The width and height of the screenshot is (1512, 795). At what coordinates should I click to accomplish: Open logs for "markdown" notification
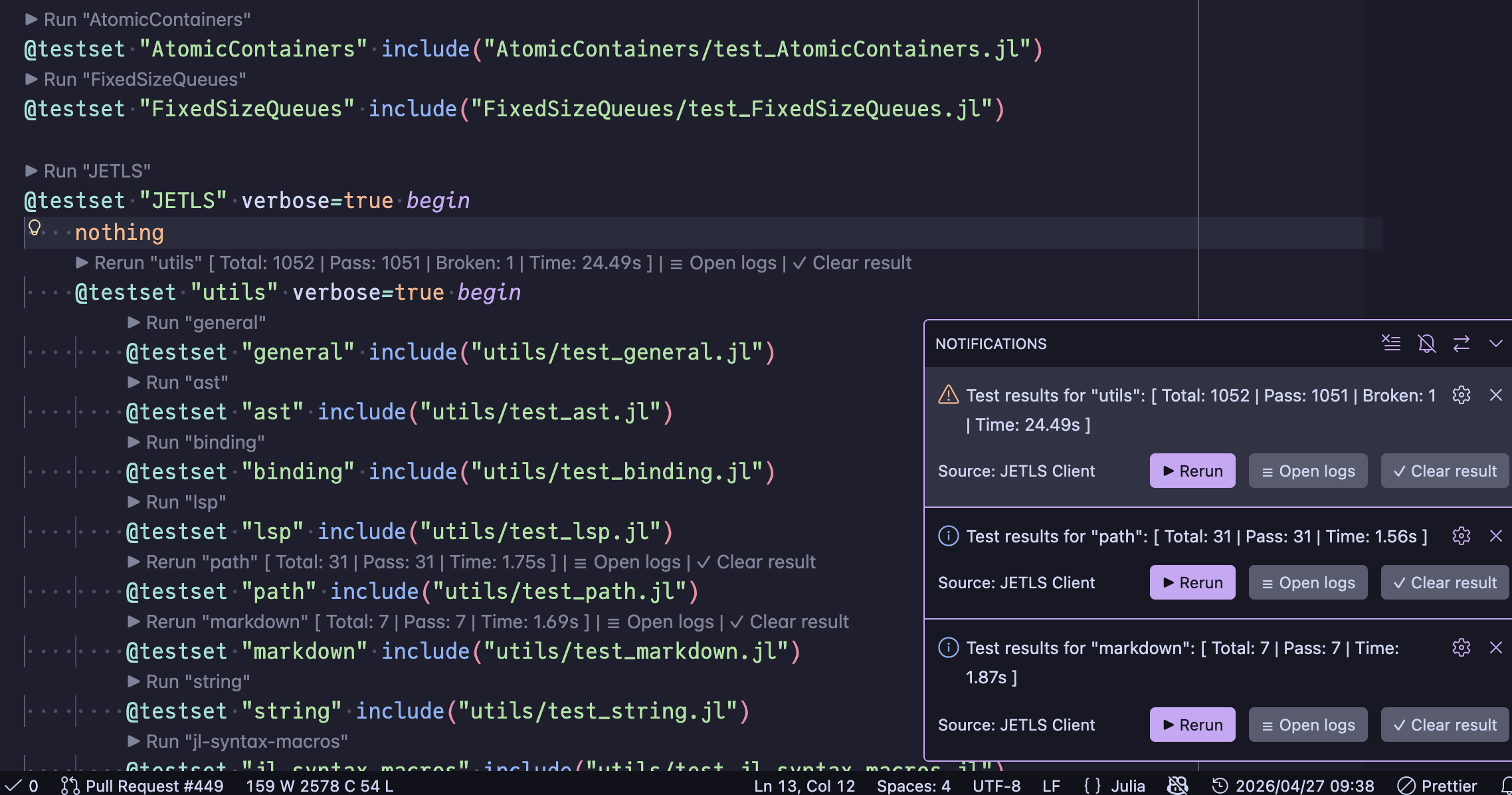(1308, 725)
